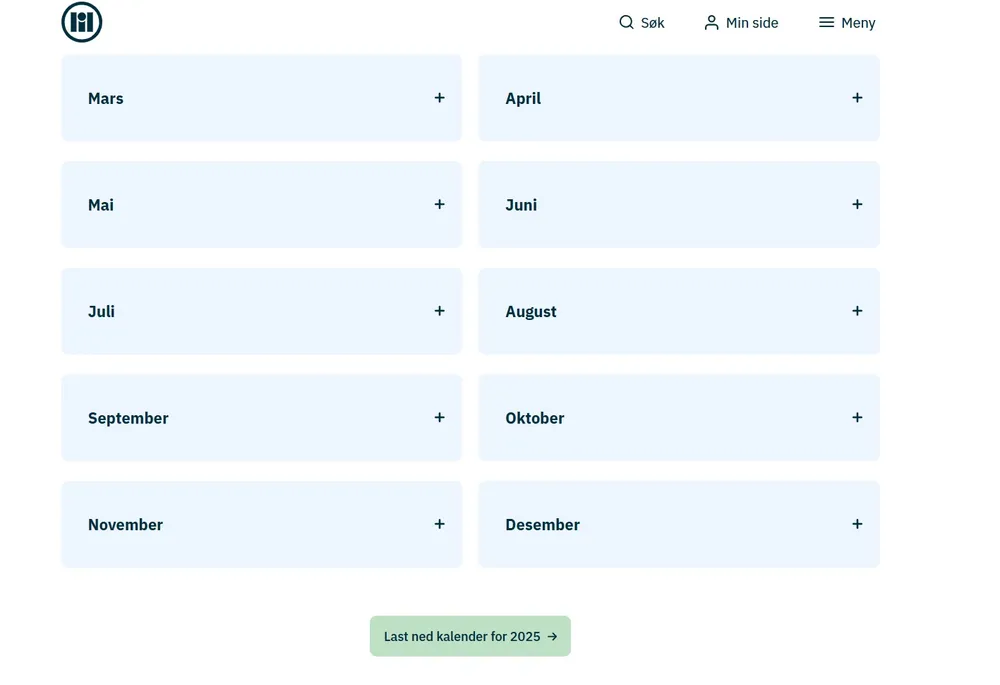Click the circular site logo in header
The height and width of the screenshot is (685, 1000).
tap(82, 22)
